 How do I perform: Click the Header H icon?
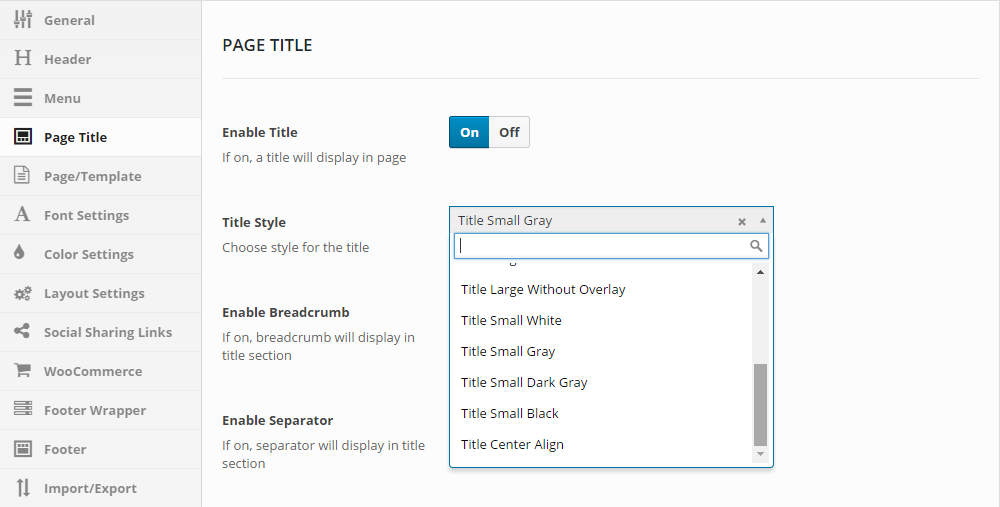22,59
